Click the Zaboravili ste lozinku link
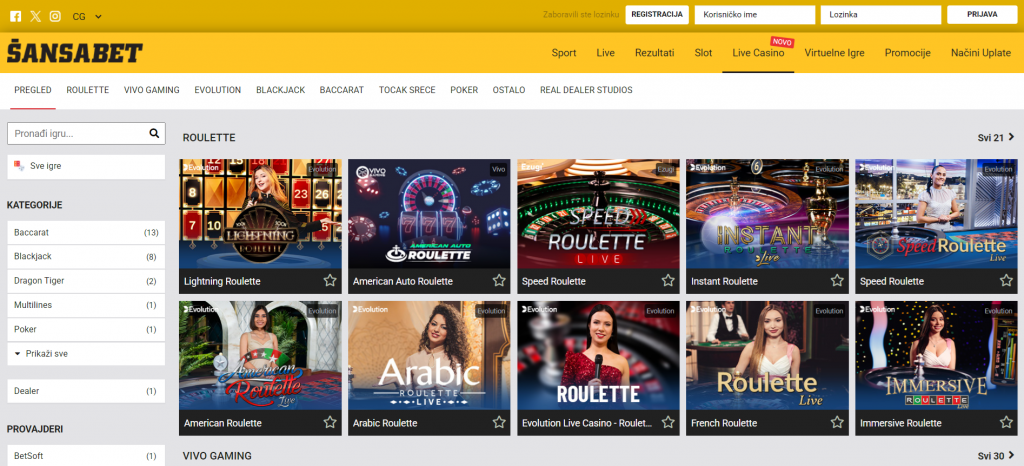The width and height of the screenshot is (1024, 466). coord(581,14)
